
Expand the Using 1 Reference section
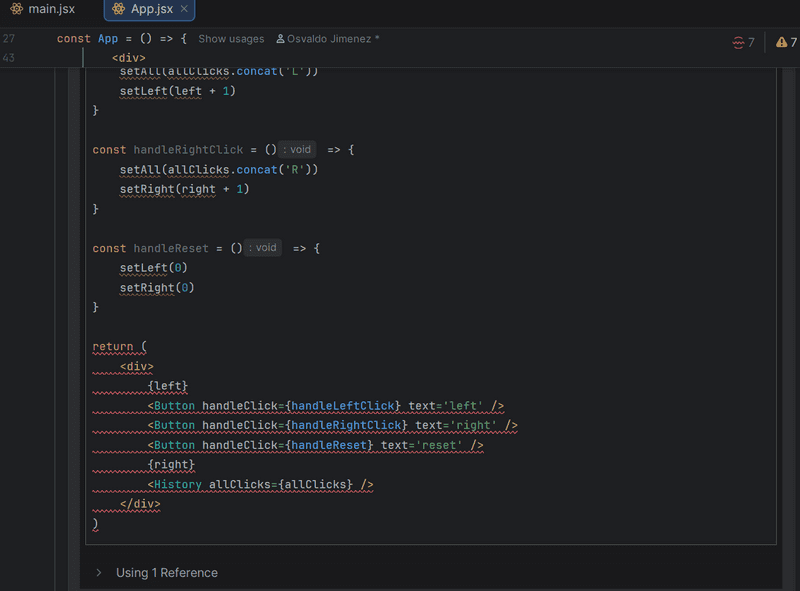click(x=98, y=572)
